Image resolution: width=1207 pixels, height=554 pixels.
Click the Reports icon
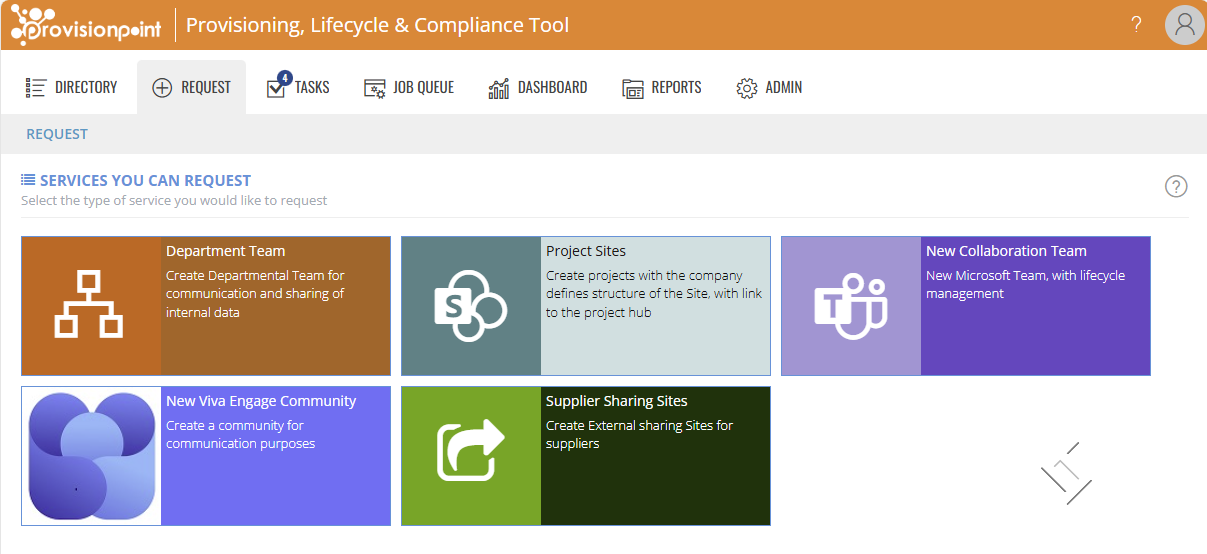tap(633, 88)
